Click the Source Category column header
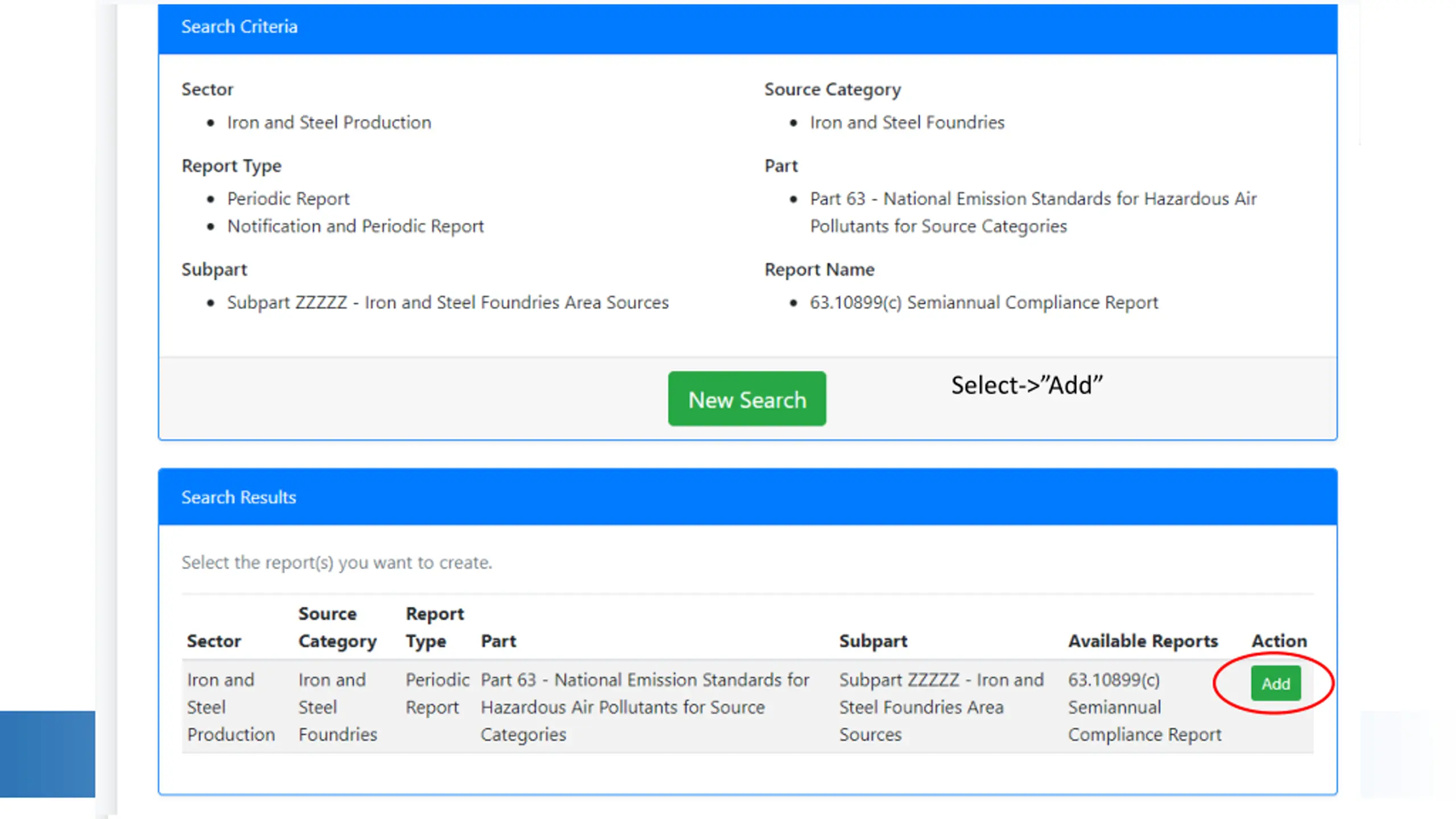The image size is (1456, 819). pos(337,627)
